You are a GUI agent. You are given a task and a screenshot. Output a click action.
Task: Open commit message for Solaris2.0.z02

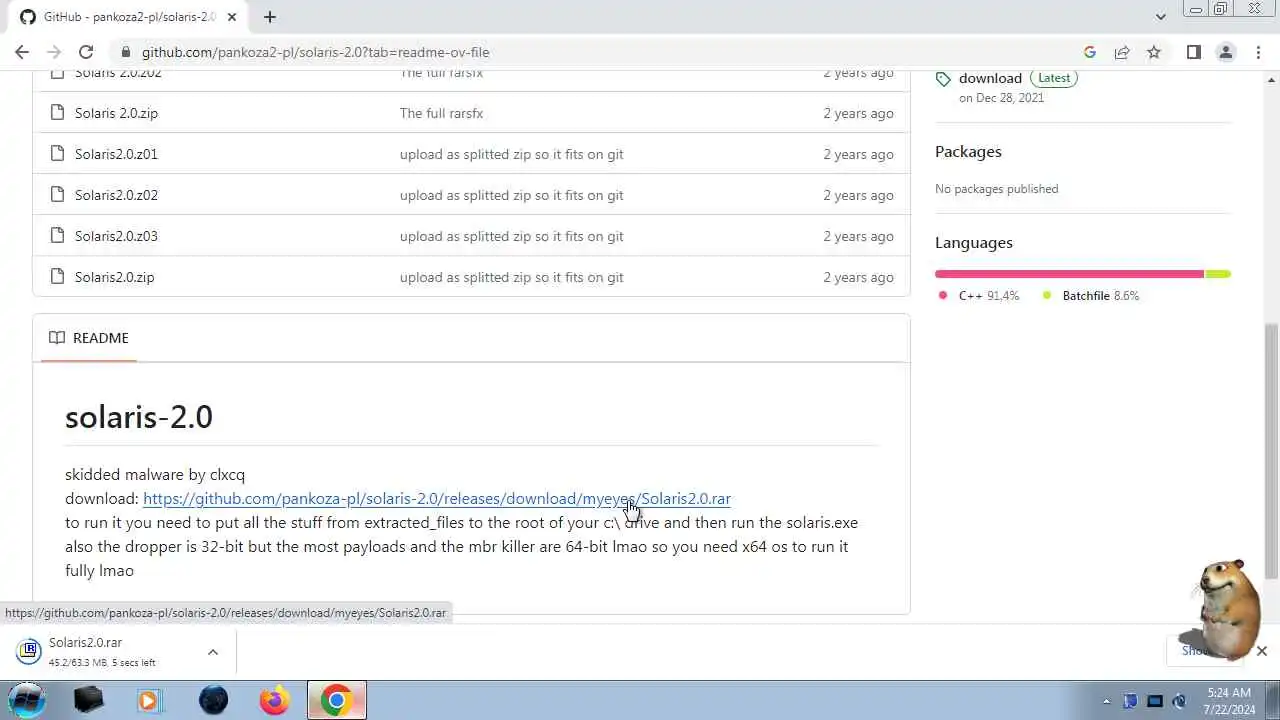click(x=511, y=195)
